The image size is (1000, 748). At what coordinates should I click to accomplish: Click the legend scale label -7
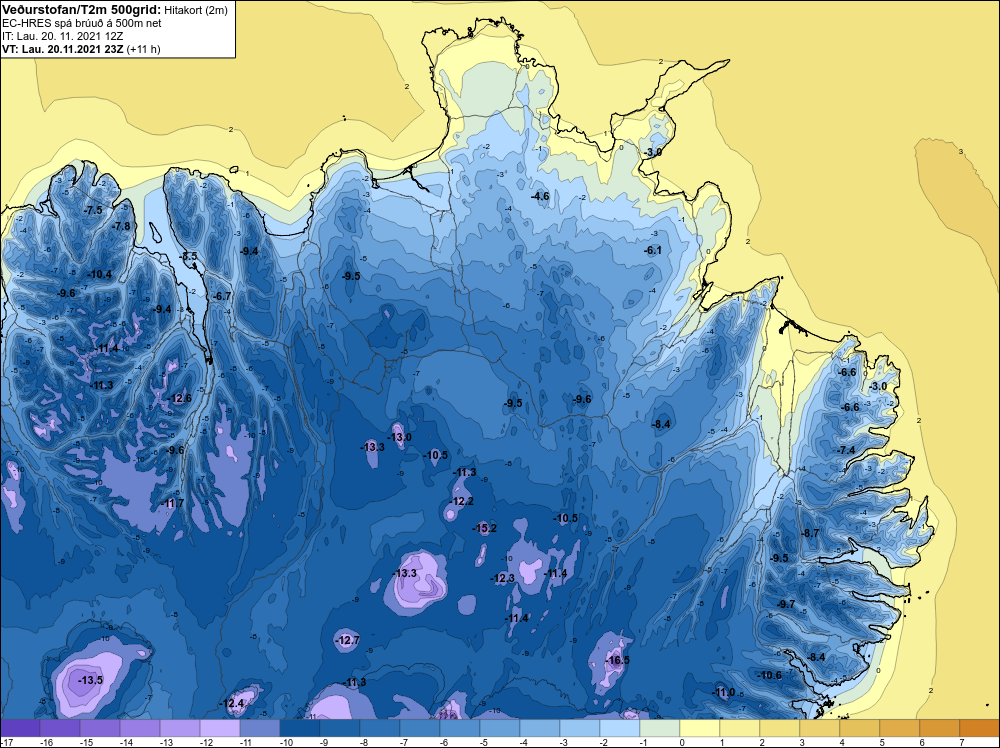(x=404, y=743)
